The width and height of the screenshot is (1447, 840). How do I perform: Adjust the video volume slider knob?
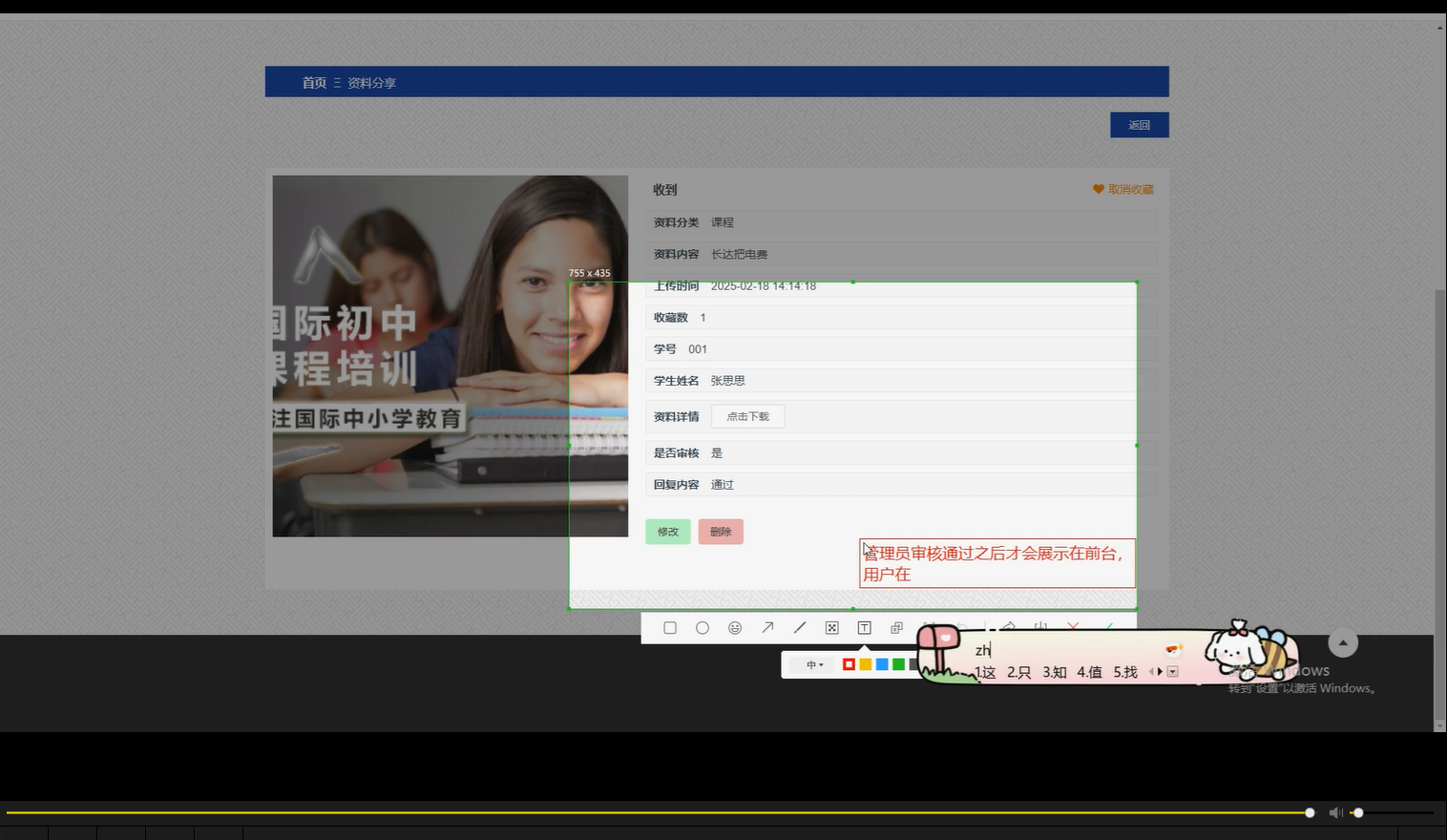[x=1358, y=813]
